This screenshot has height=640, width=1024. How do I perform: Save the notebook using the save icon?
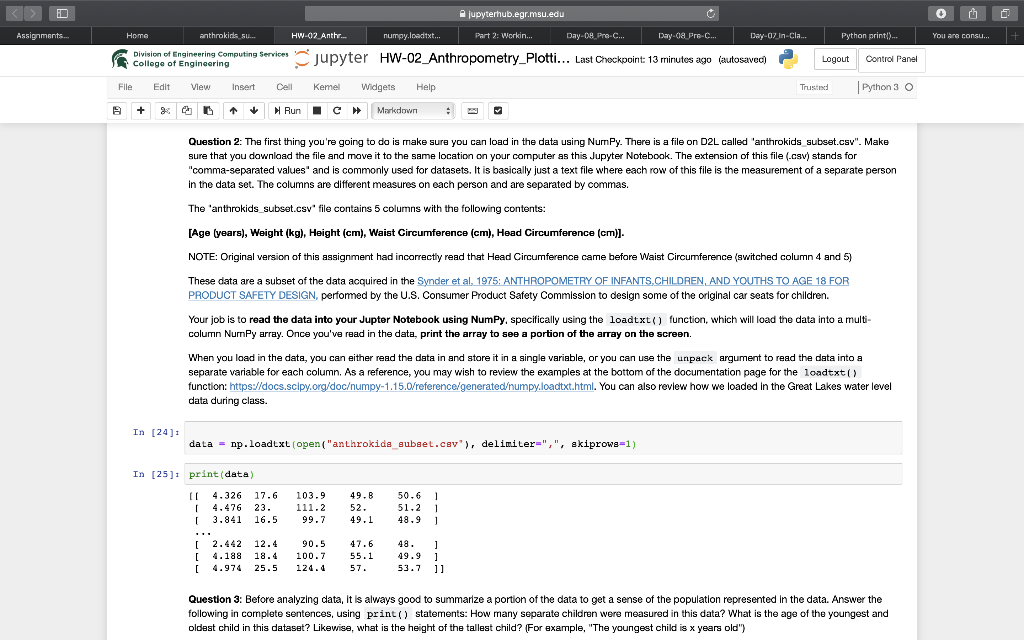pos(117,110)
